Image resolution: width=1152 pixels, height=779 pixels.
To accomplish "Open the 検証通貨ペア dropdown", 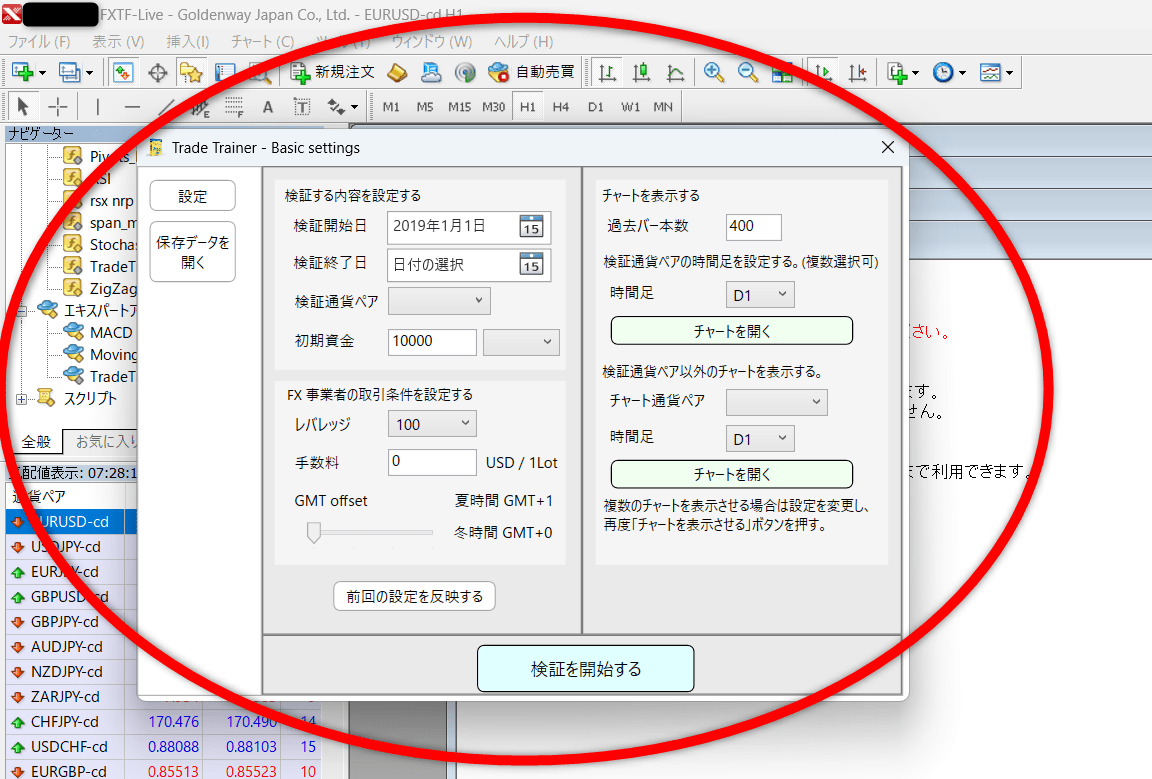I will (x=439, y=300).
